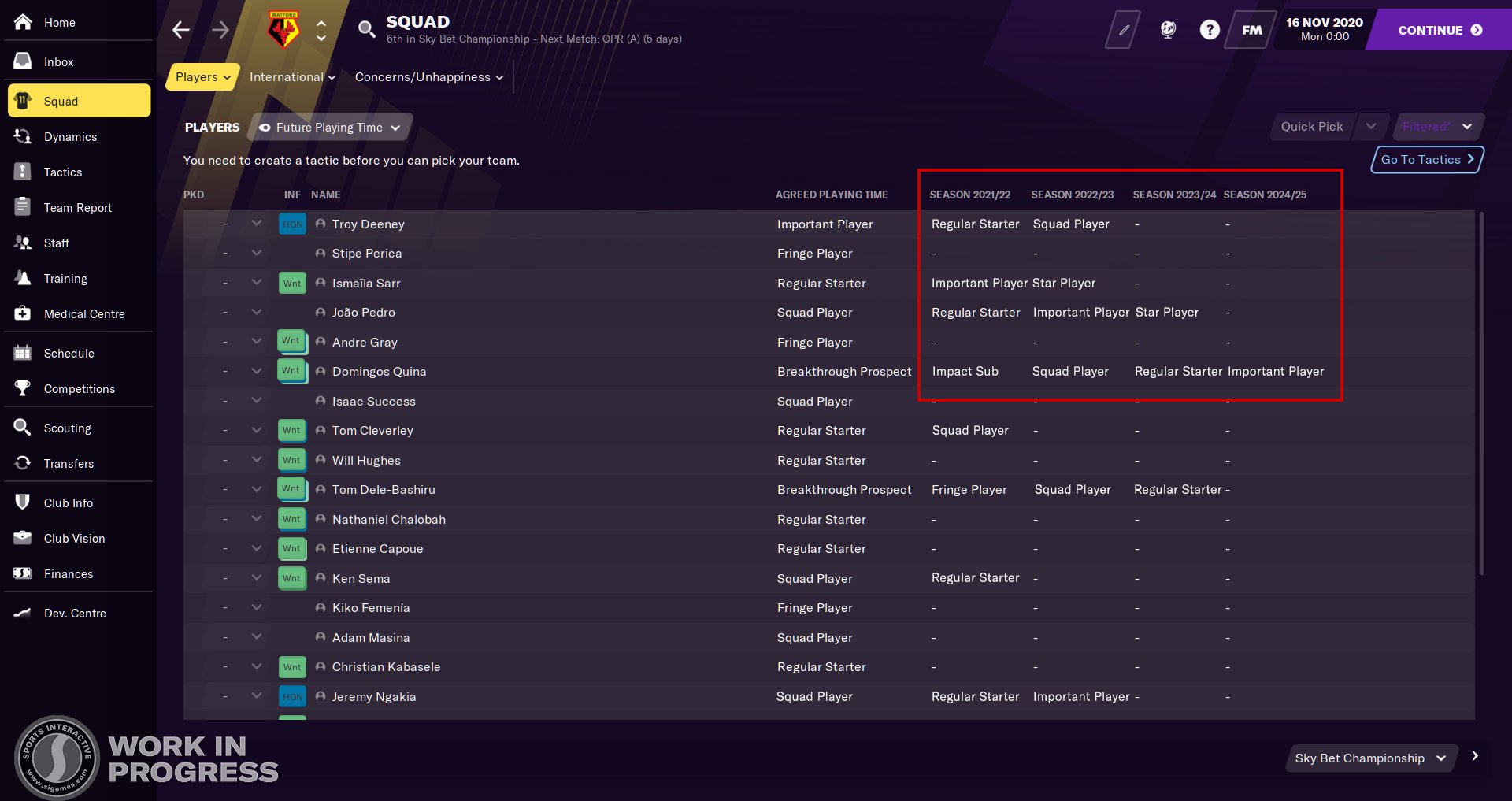Viewport: 1512px width, 801px height.
Task: Open Competitions trophy item
Action: tap(79, 388)
